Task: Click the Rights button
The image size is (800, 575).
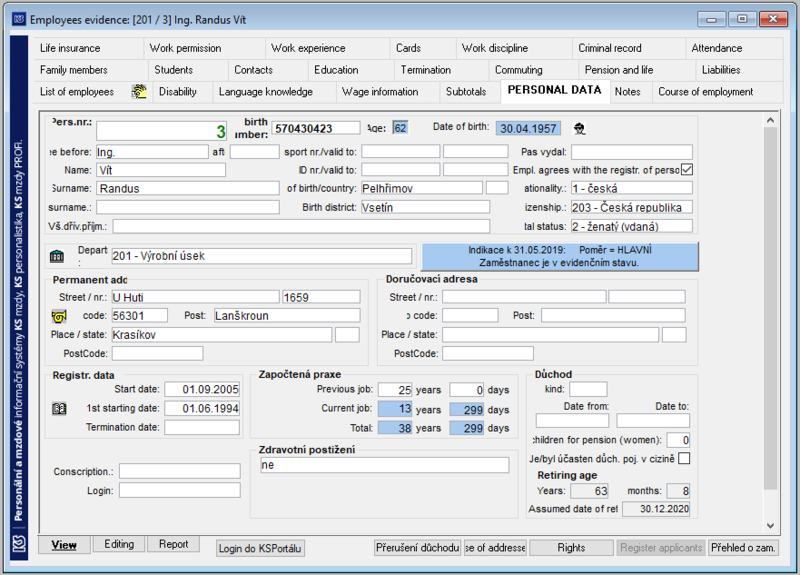Action: pyautogui.click(x=571, y=548)
